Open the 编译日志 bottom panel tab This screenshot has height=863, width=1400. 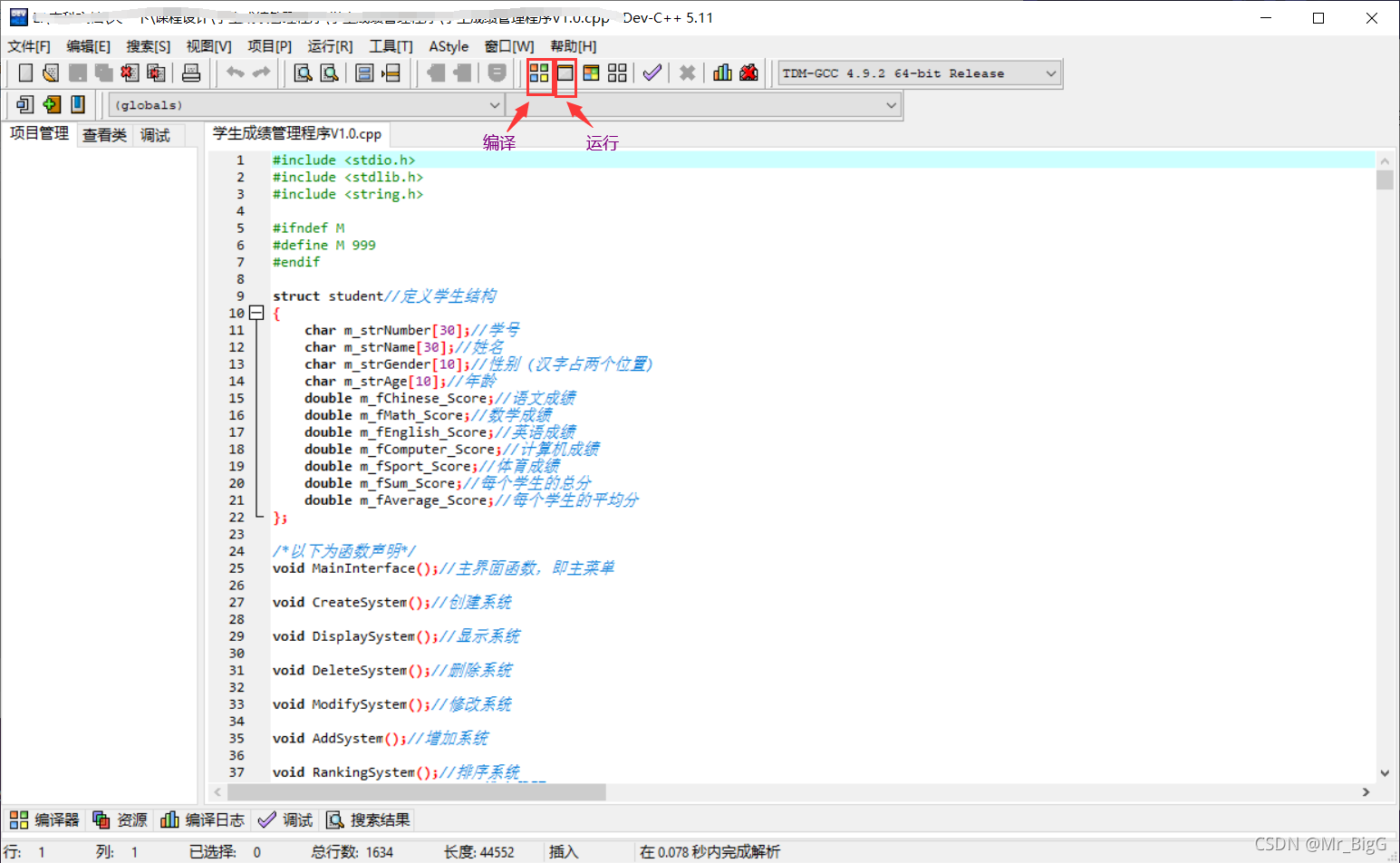pyautogui.click(x=203, y=819)
